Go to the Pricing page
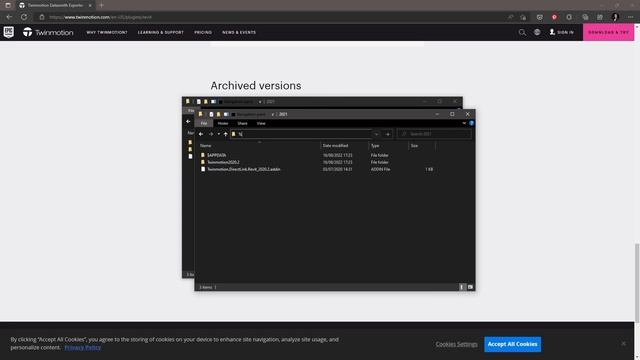The image size is (640, 360). 203,32
